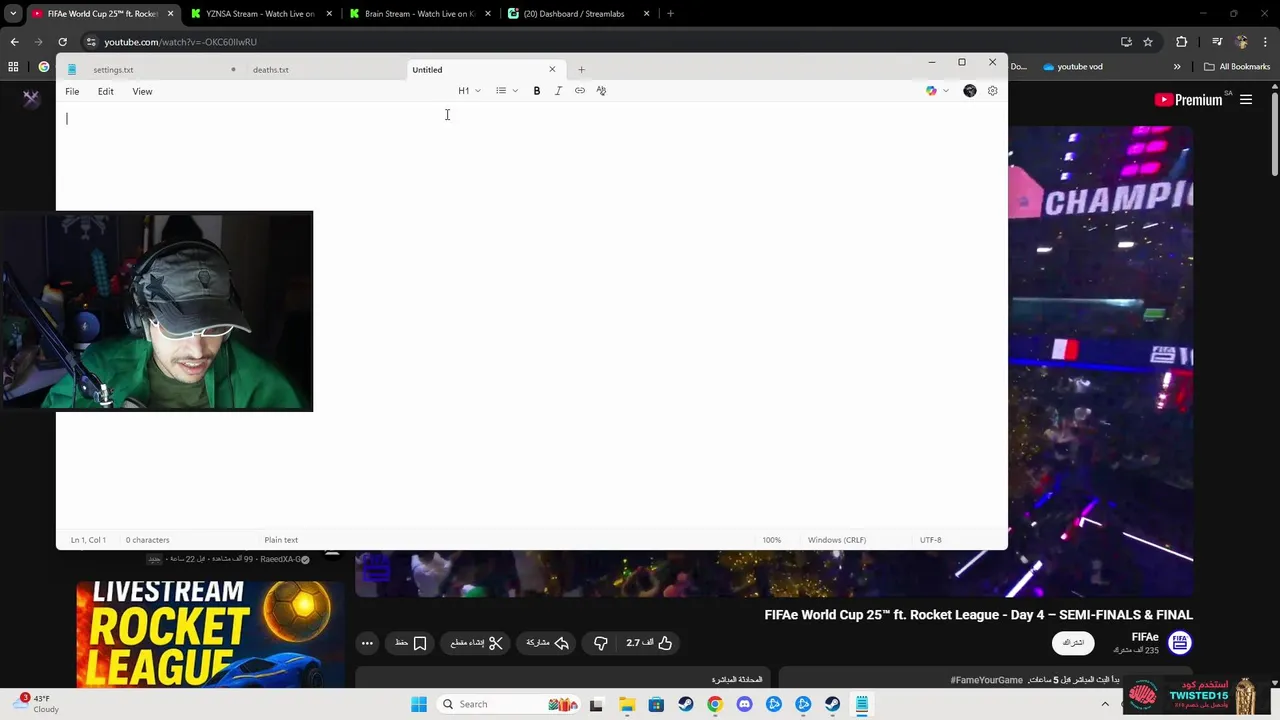Switch to the deaths.txt tab
This screenshot has height=720, width=1280.
tap(320, 70)
